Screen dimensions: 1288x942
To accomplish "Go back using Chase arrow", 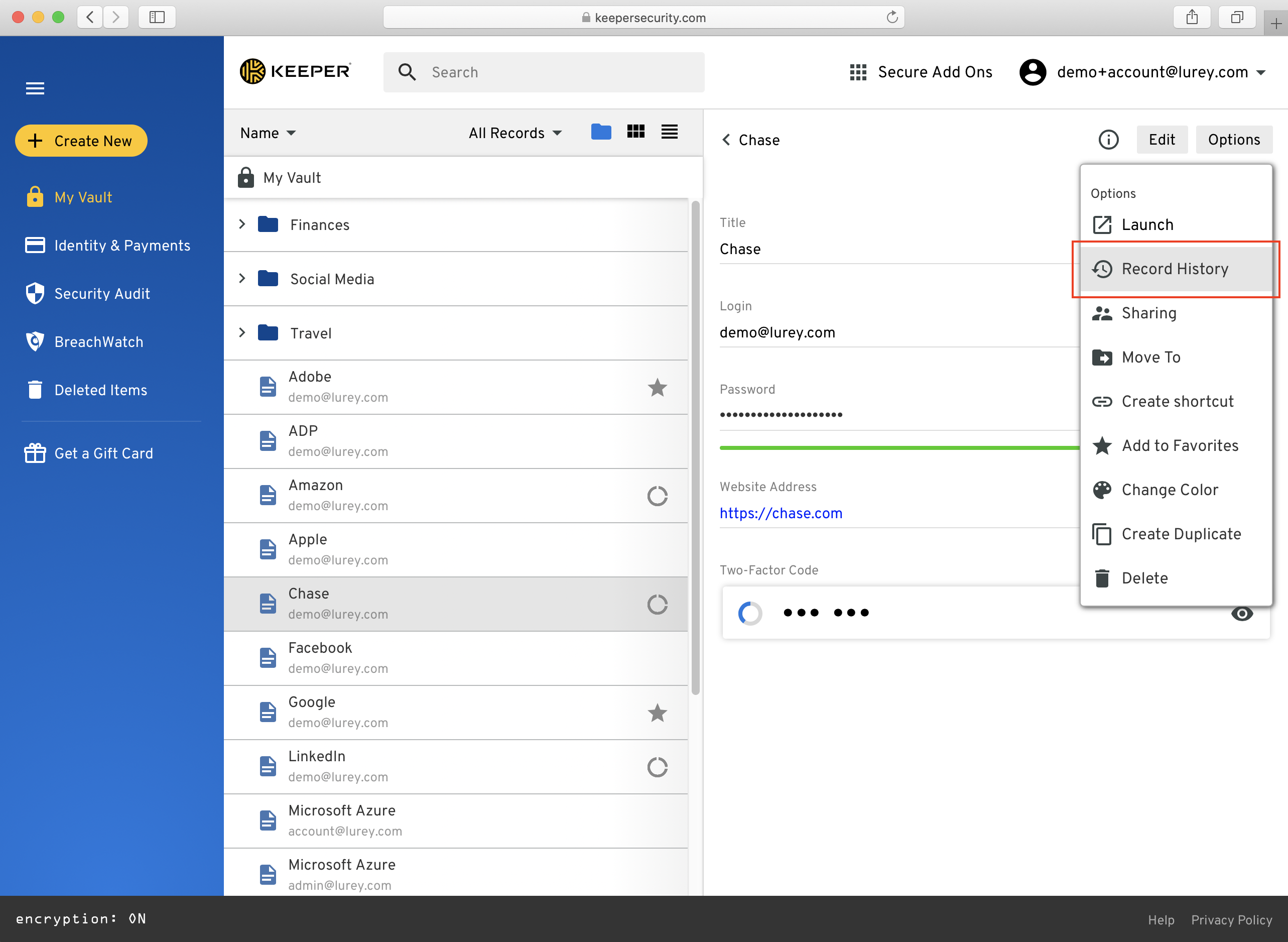I will click(726, 140).
